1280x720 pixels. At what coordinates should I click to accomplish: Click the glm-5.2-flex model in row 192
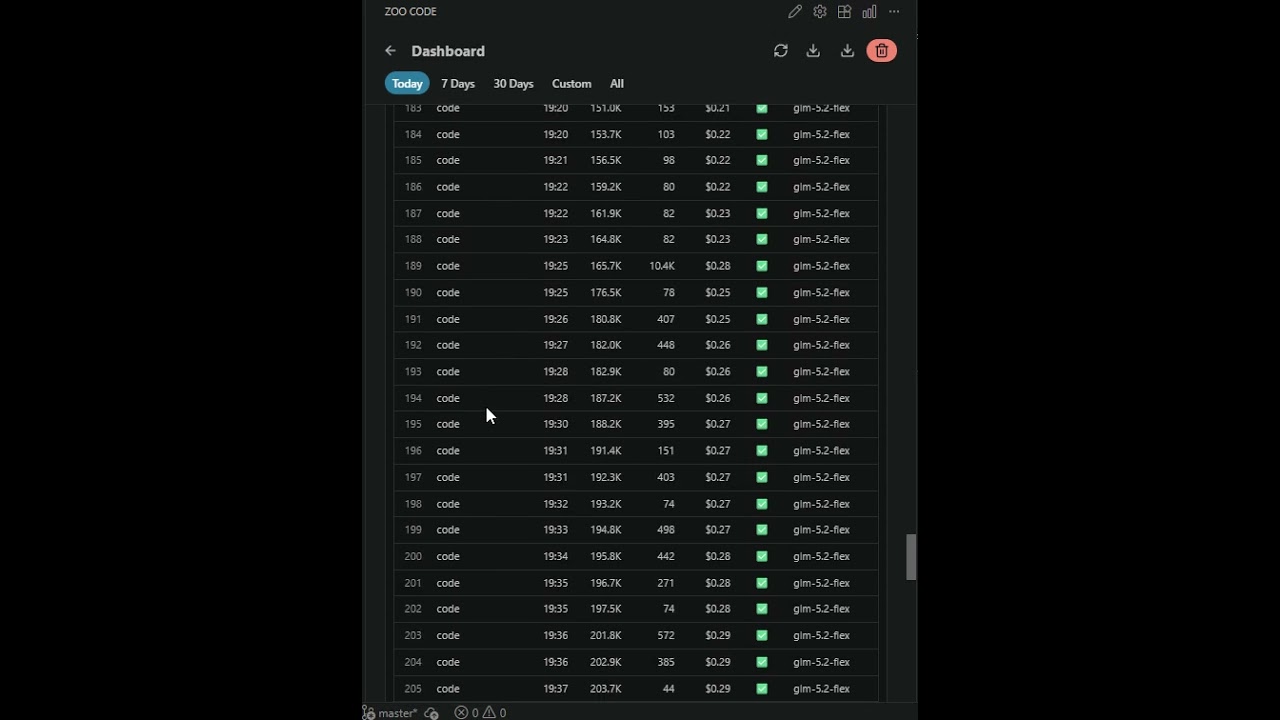coord(821,345)
